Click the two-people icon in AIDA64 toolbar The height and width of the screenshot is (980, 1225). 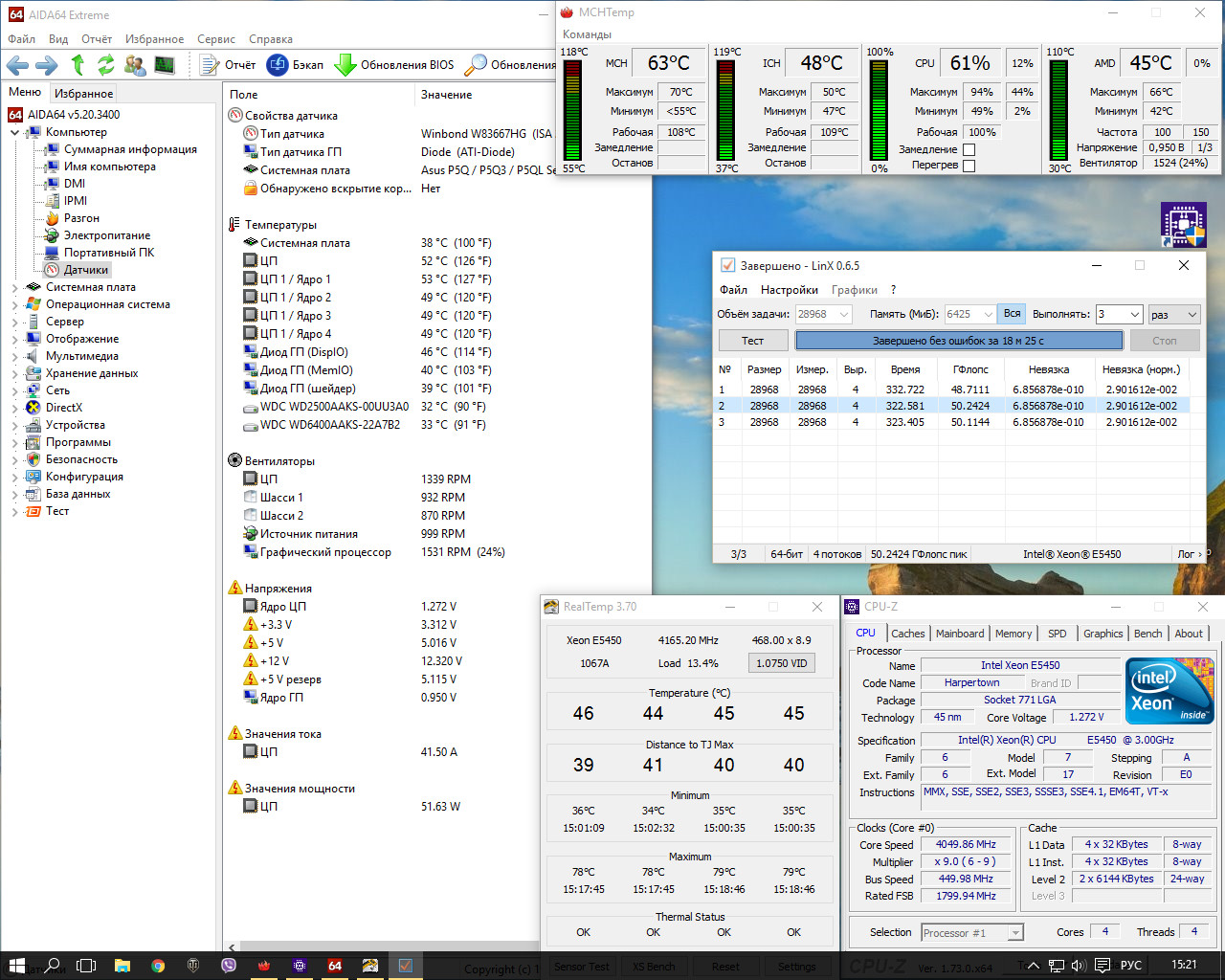coord(136,65)
